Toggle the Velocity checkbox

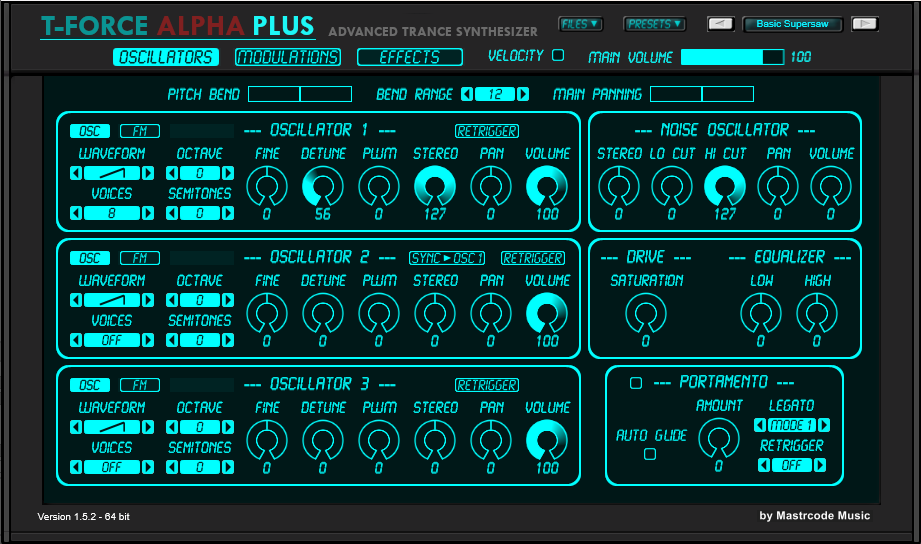(x=558, y=55)
